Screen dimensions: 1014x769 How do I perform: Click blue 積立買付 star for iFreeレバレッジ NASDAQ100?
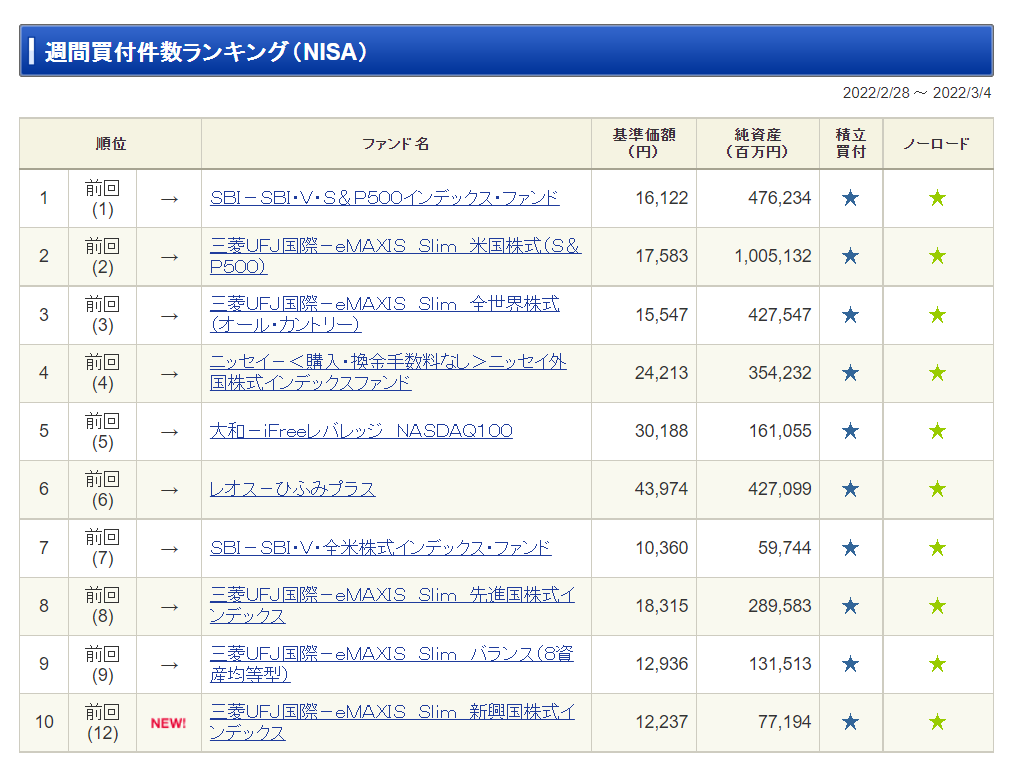coord(850,431)
